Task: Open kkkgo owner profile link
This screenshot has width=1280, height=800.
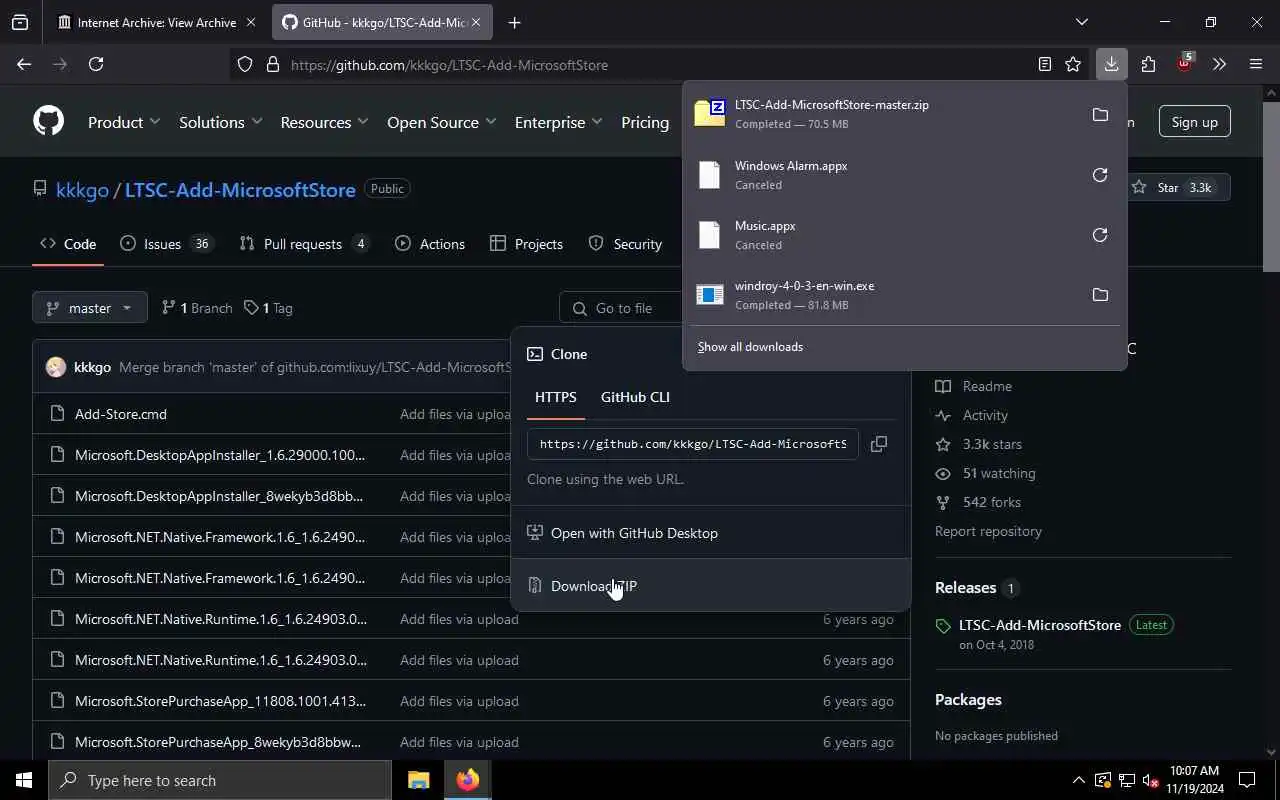Action: pos(82,189)
